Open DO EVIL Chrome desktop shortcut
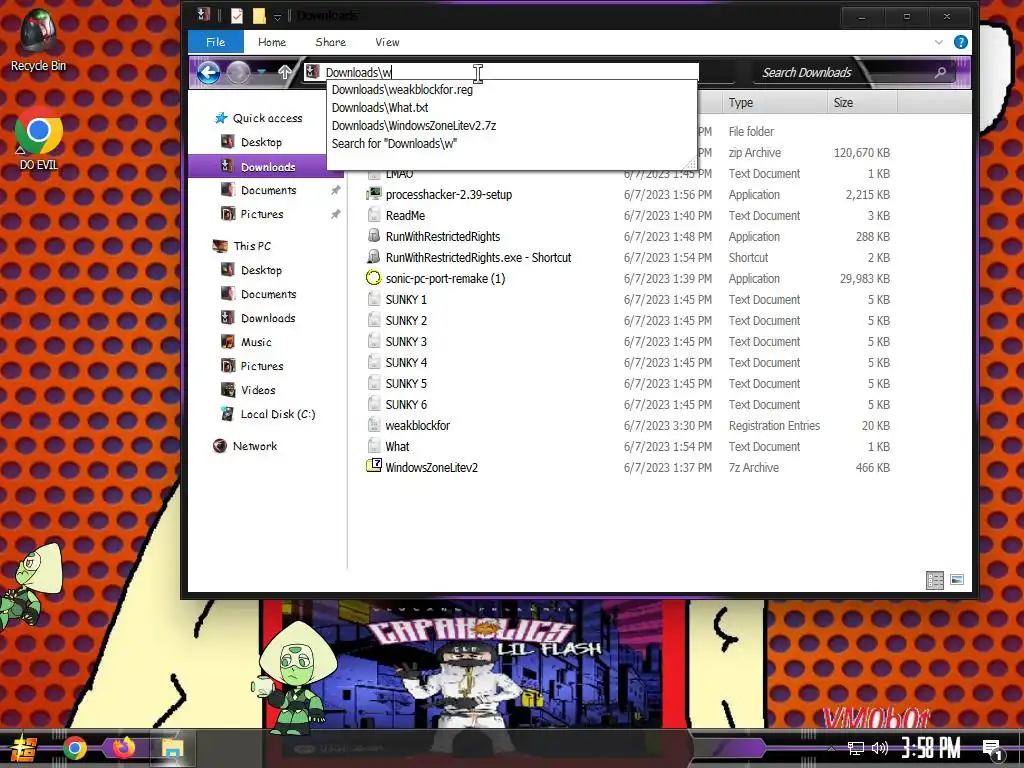The image size is (1024, 768). tap(39, 140)
